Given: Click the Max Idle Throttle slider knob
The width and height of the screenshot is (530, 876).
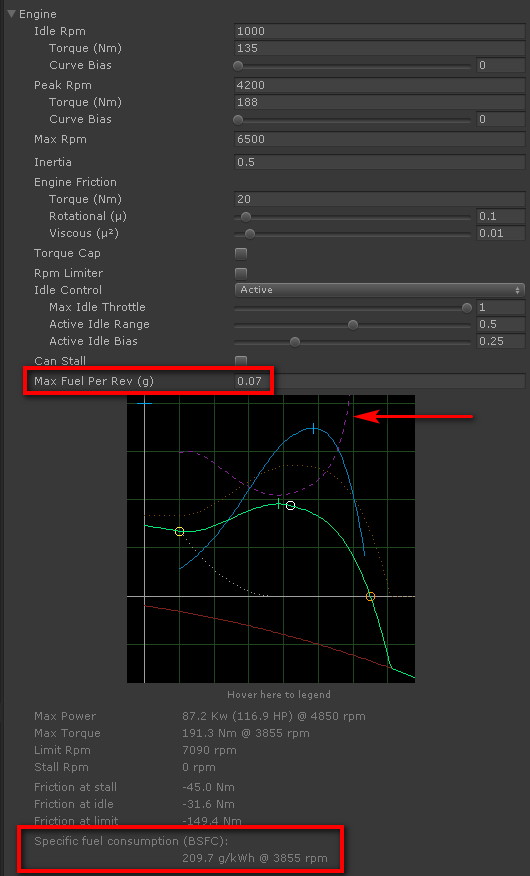Looking at the screenshot, I should (x=466, y=308).
